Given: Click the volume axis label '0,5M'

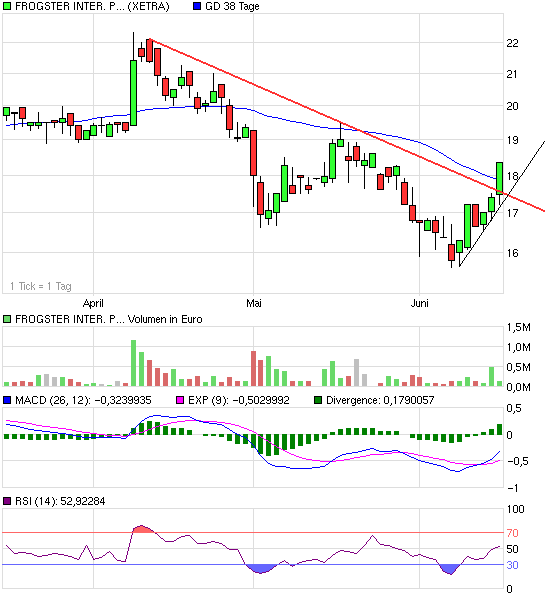Looking at the screenshot, I should coord(518,367).
